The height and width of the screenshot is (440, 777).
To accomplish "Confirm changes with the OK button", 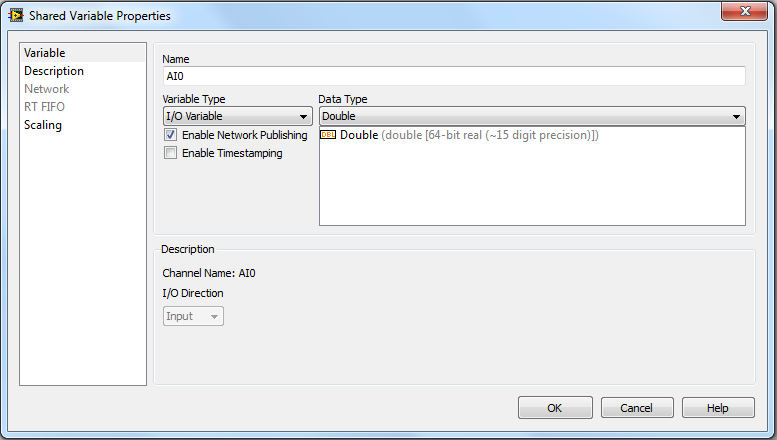I will 555,408.
